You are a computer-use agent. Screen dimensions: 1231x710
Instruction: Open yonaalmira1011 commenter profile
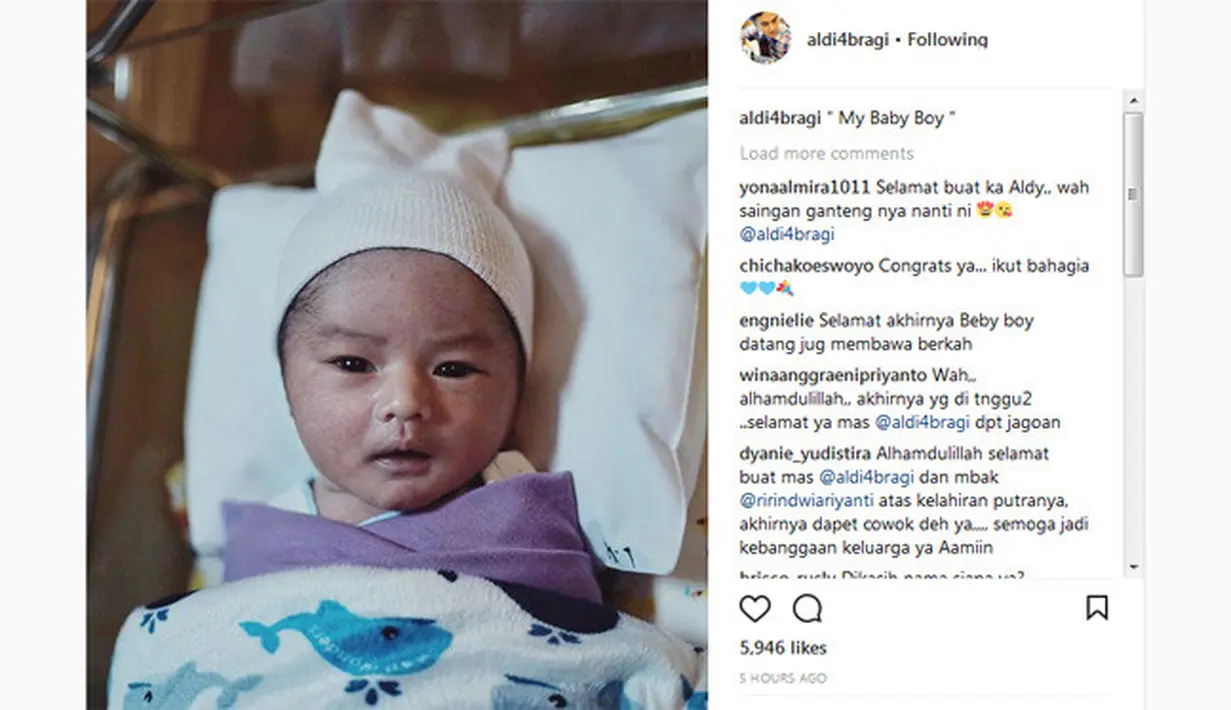click(x=805, y=187)
